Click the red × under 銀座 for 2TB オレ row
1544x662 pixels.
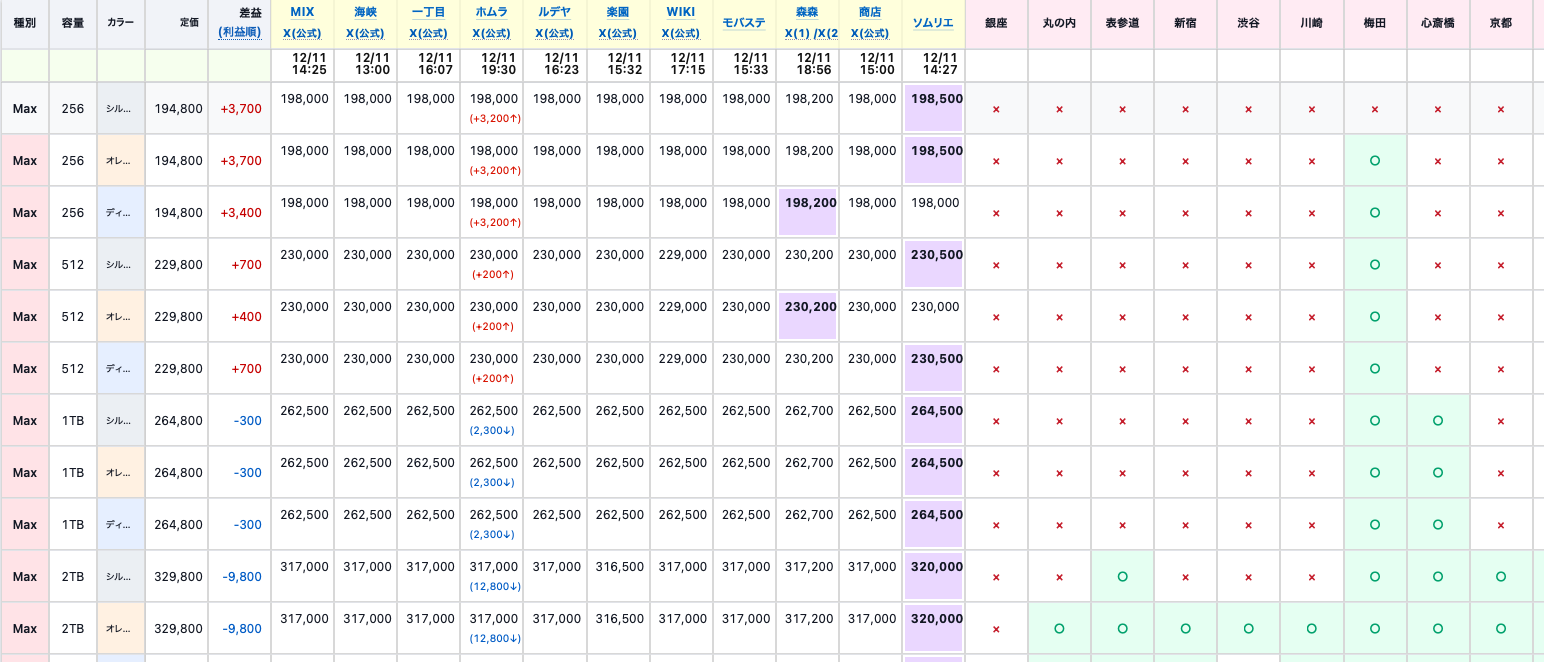tap(996, 629)
